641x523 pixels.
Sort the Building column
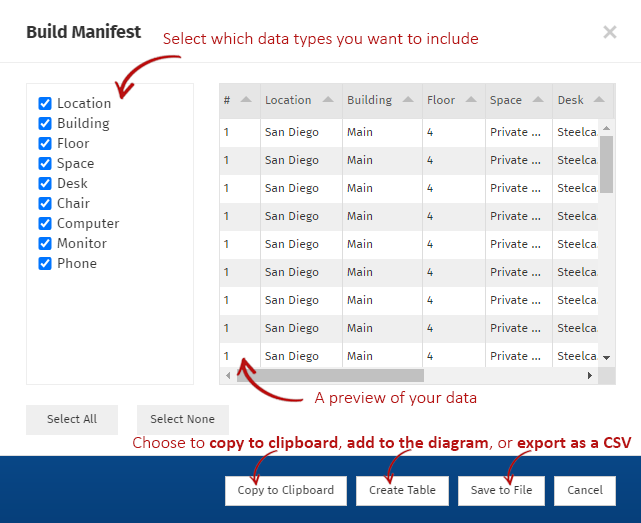pyautogui.click(x=408, y=100)
